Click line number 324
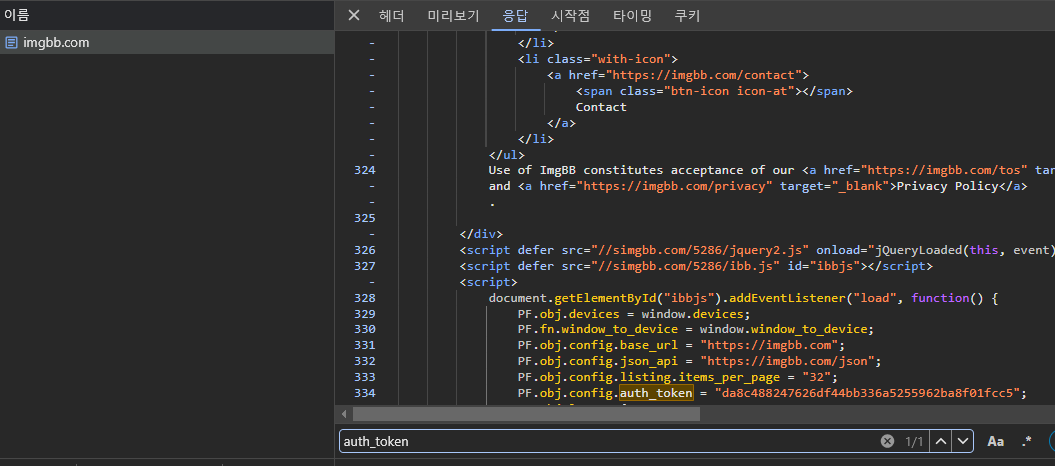Screen dimensions: 1055x466 [x=365, y=170]
